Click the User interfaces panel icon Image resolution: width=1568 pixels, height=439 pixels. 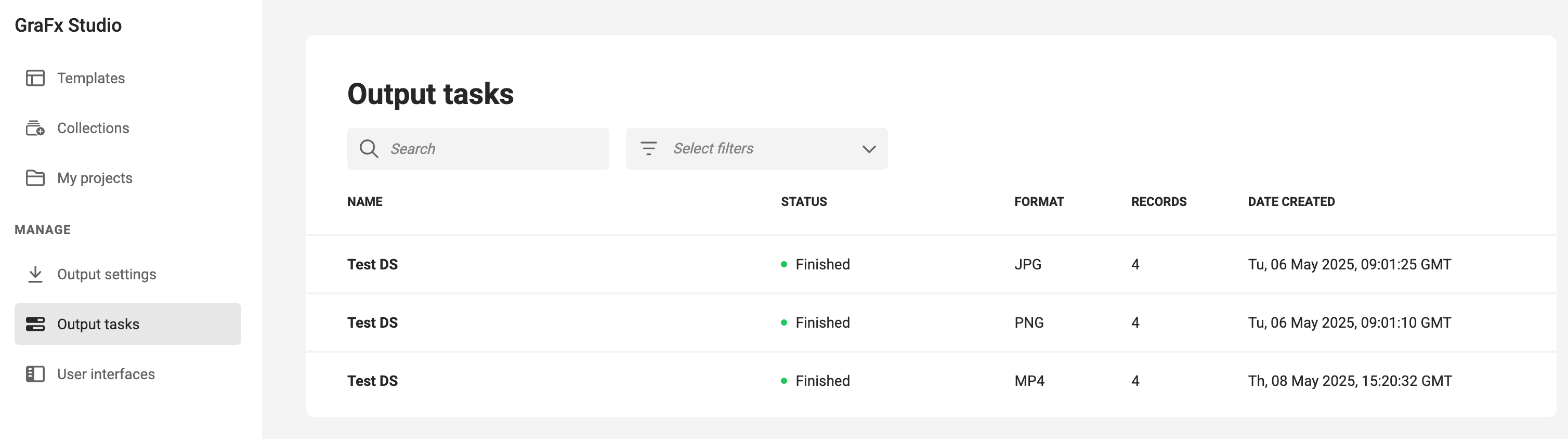click(35, 374)
